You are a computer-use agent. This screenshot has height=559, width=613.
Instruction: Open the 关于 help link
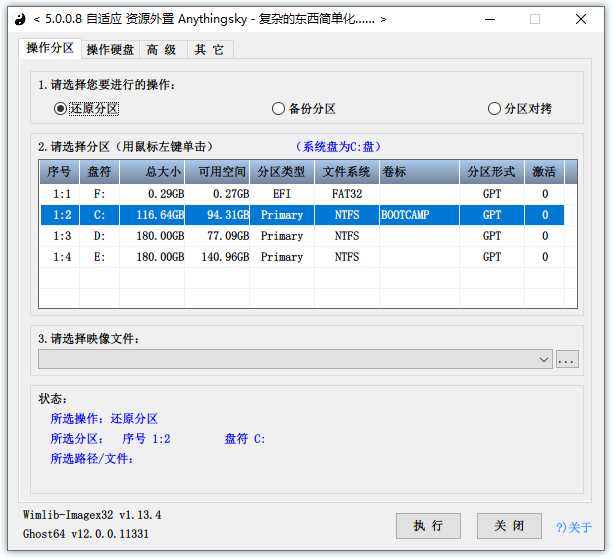coord(575,527)
